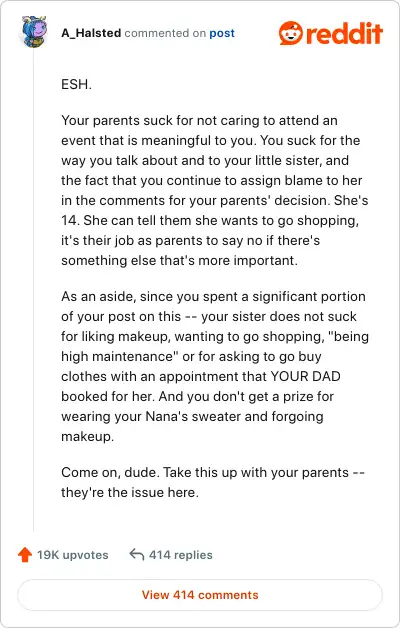Click the "something else that's more important" line
The image size is (400, 628).
[x=179, y=261]
